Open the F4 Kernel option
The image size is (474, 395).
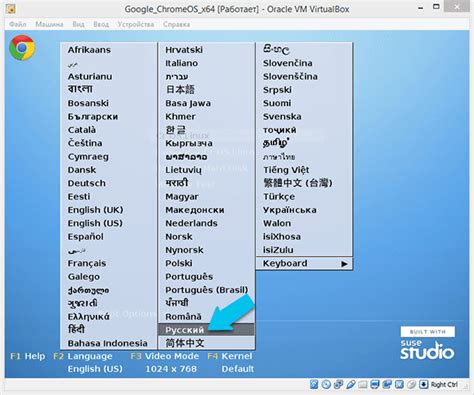230,356
